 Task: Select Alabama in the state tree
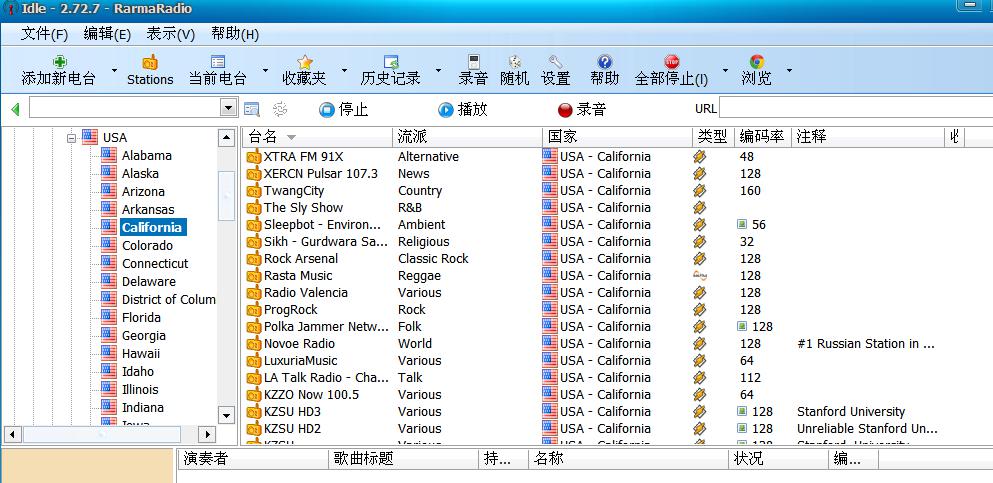click(147, 156)
